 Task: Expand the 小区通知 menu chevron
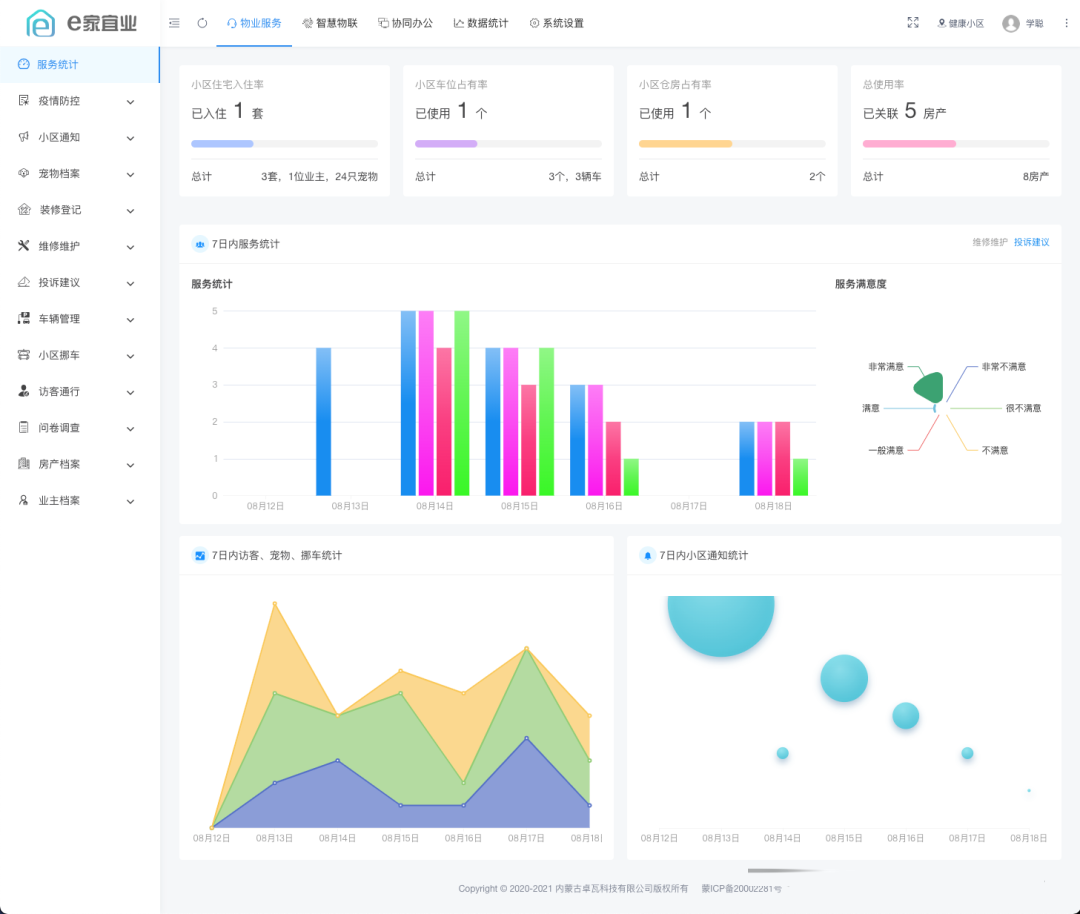130,138
